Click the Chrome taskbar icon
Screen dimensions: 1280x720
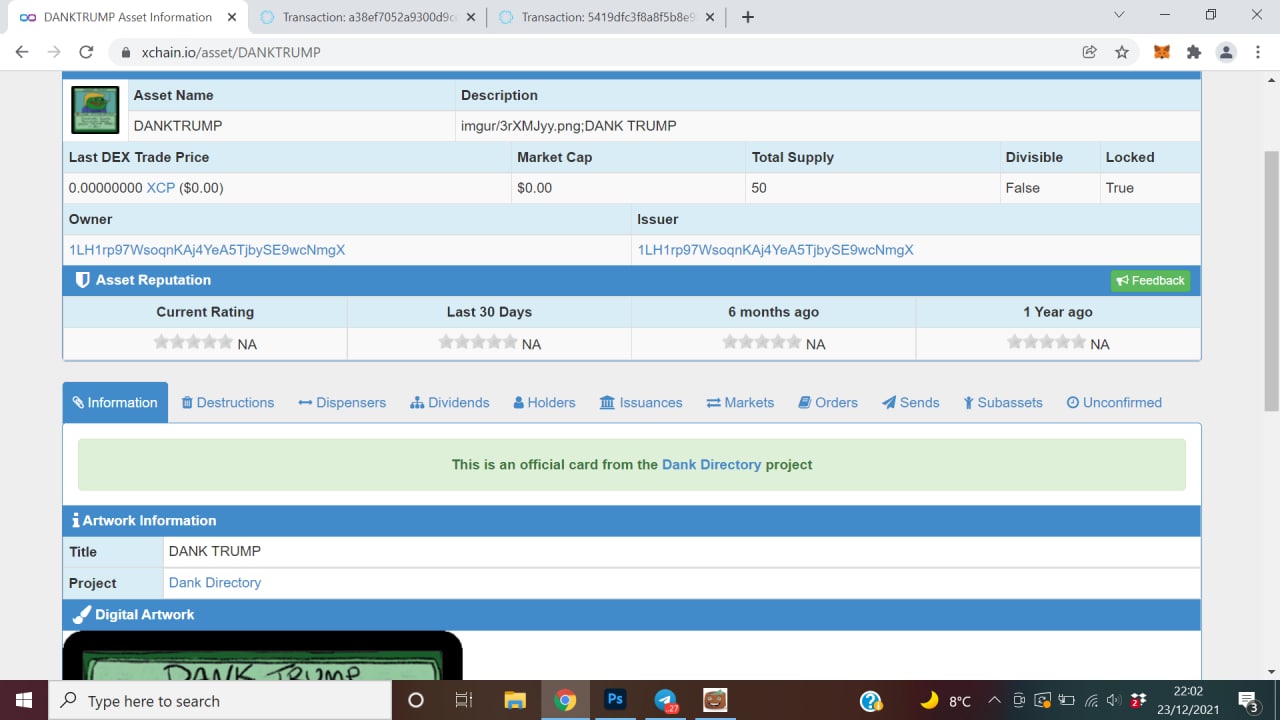pyautogui.click(x=565, y=700)
